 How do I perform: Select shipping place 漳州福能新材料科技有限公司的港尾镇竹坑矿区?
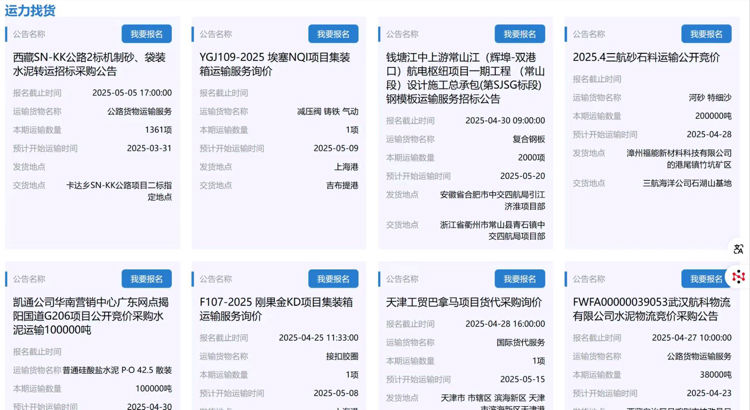679,159
